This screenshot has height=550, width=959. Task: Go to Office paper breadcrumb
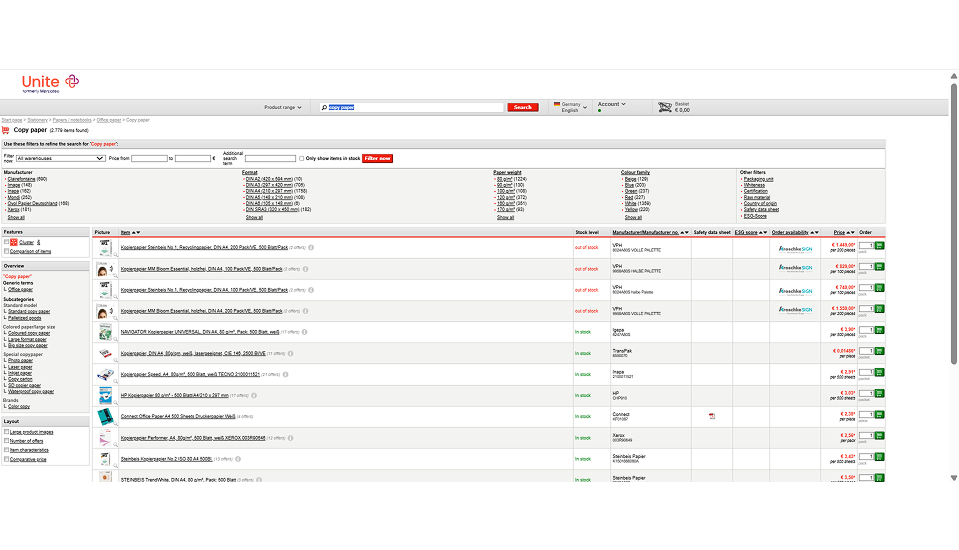point(109,120)
